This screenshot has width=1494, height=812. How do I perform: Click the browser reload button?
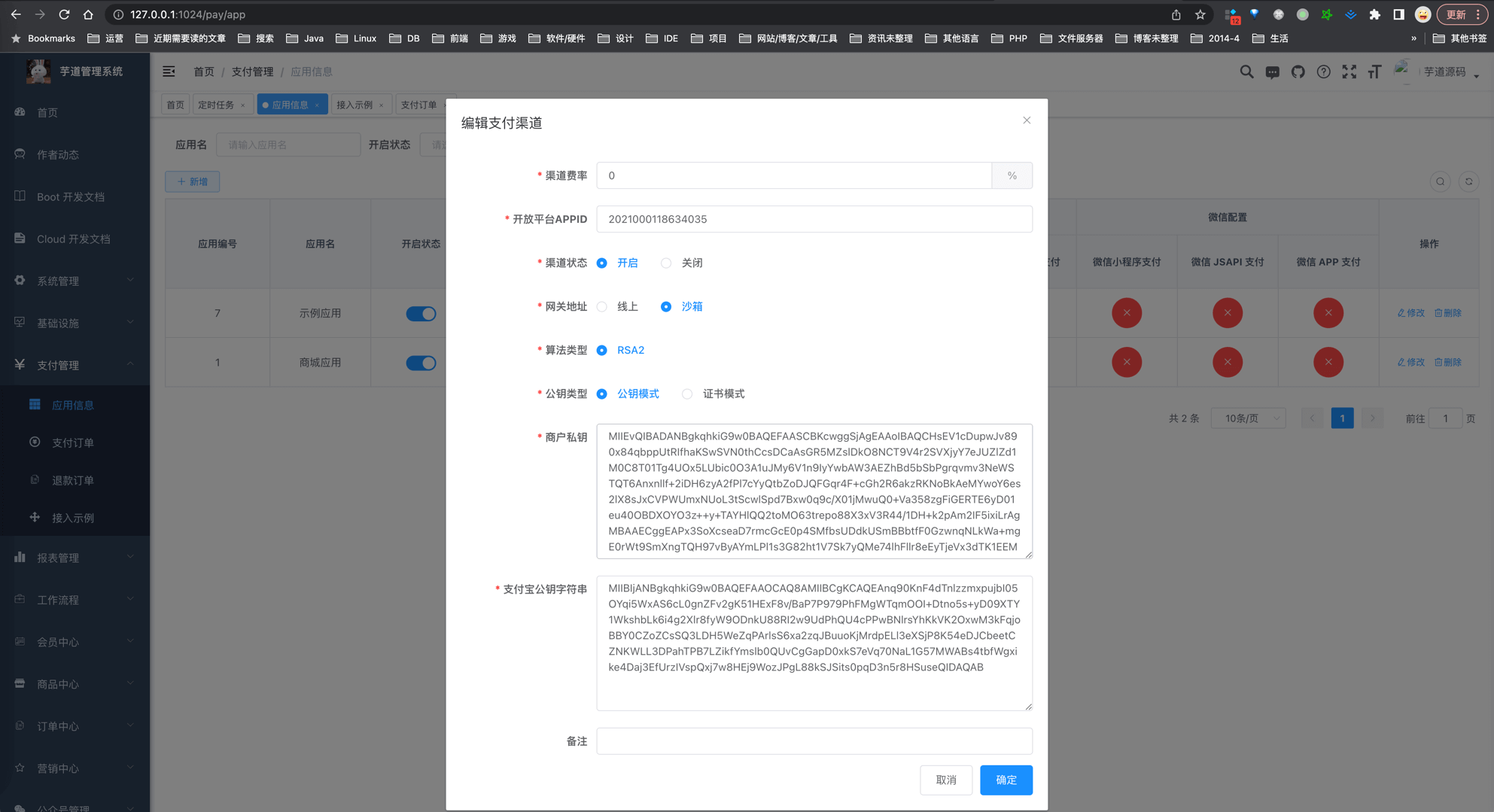64,14
